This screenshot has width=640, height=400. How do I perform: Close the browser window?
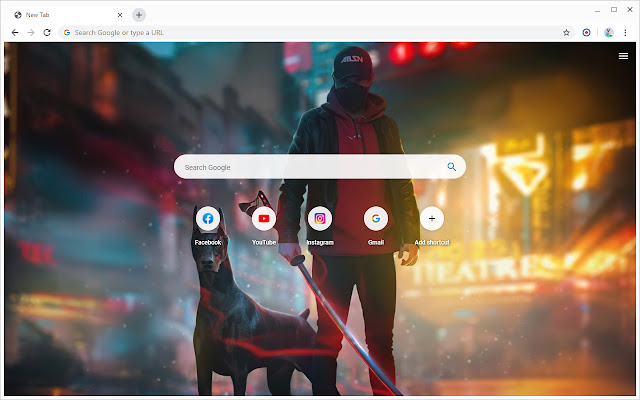pos(630,9)
